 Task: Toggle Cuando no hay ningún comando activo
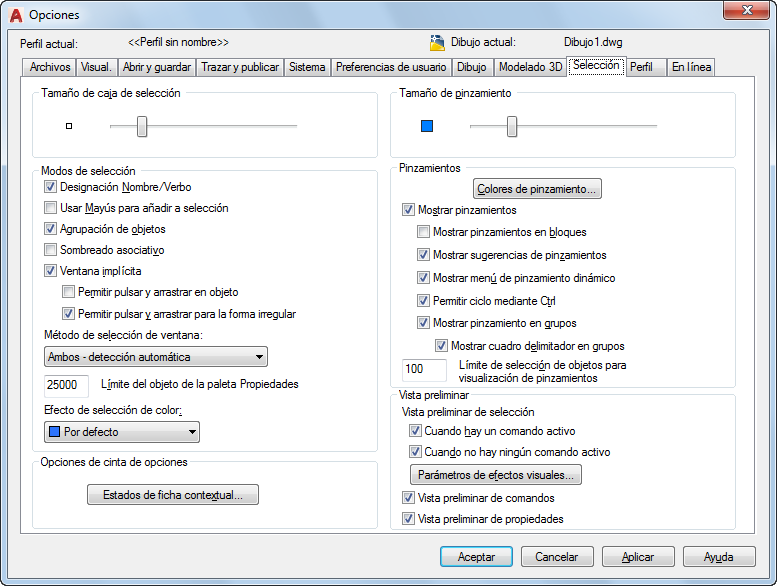415,452
